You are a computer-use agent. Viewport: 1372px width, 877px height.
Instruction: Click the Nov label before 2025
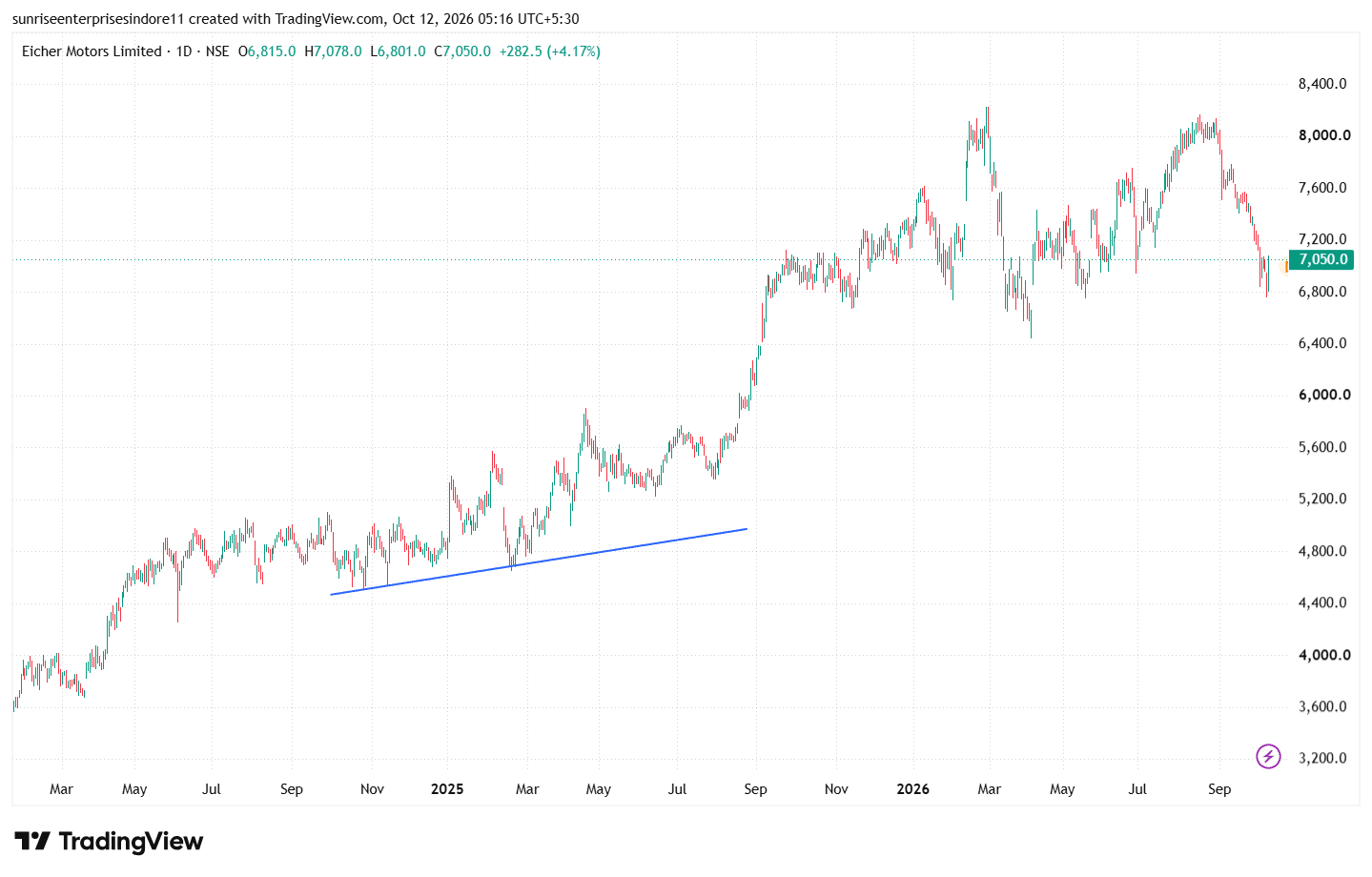372,789
